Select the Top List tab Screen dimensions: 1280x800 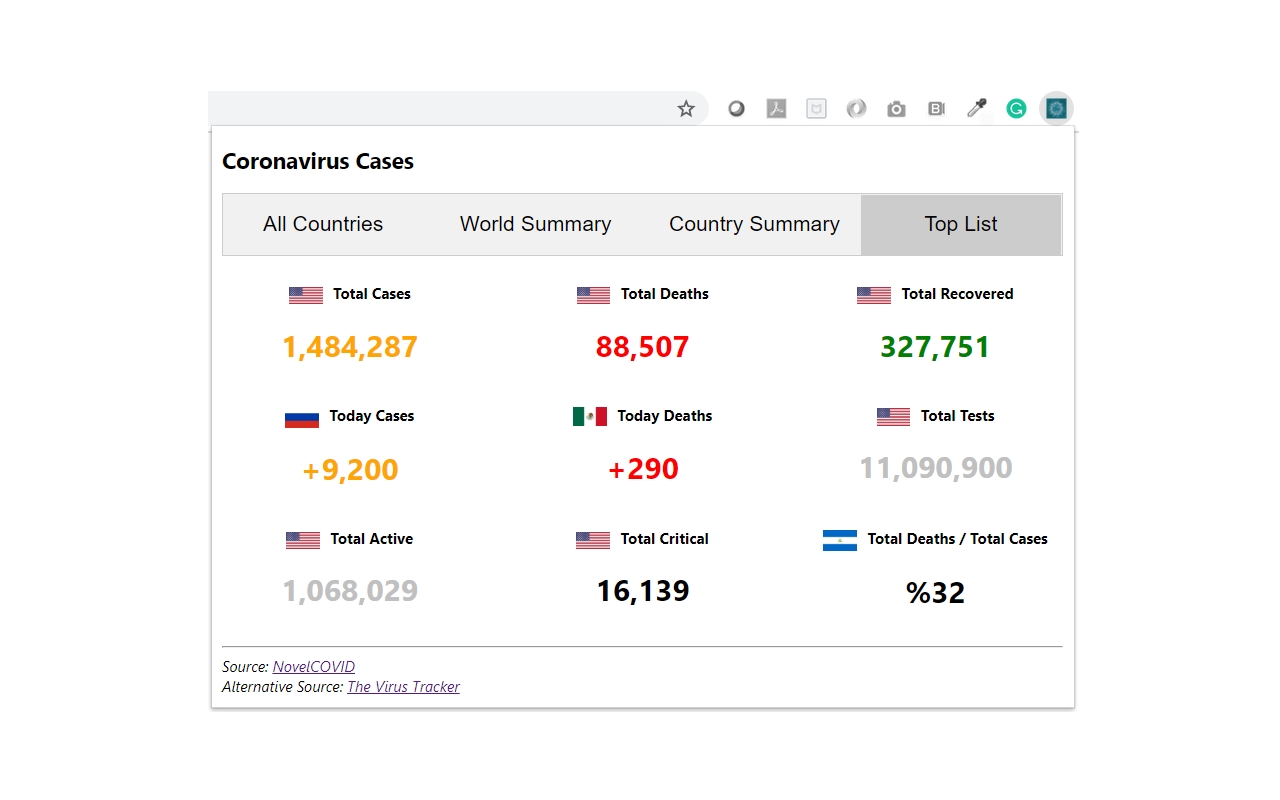click(x=961, y=224)
